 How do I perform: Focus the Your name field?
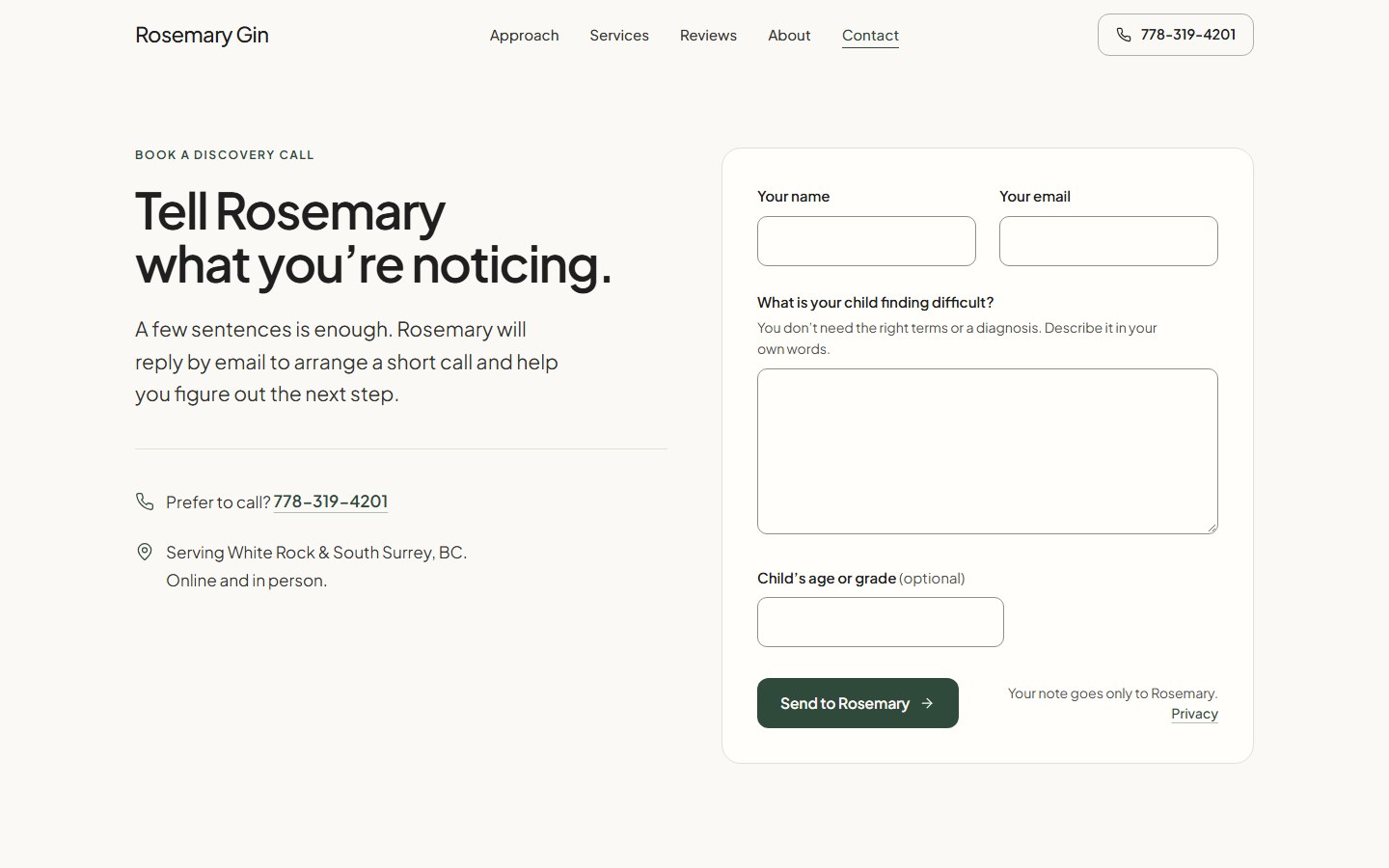866,241
